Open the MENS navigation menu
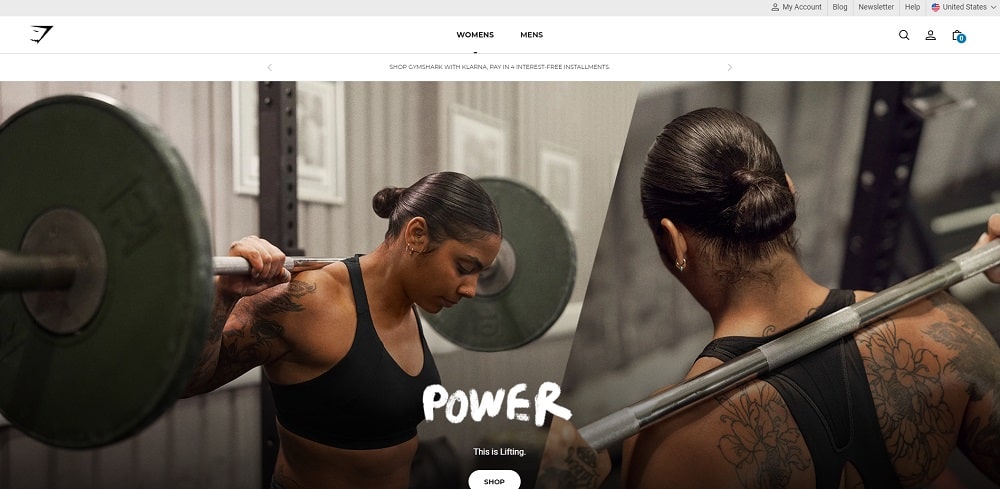 531,35
